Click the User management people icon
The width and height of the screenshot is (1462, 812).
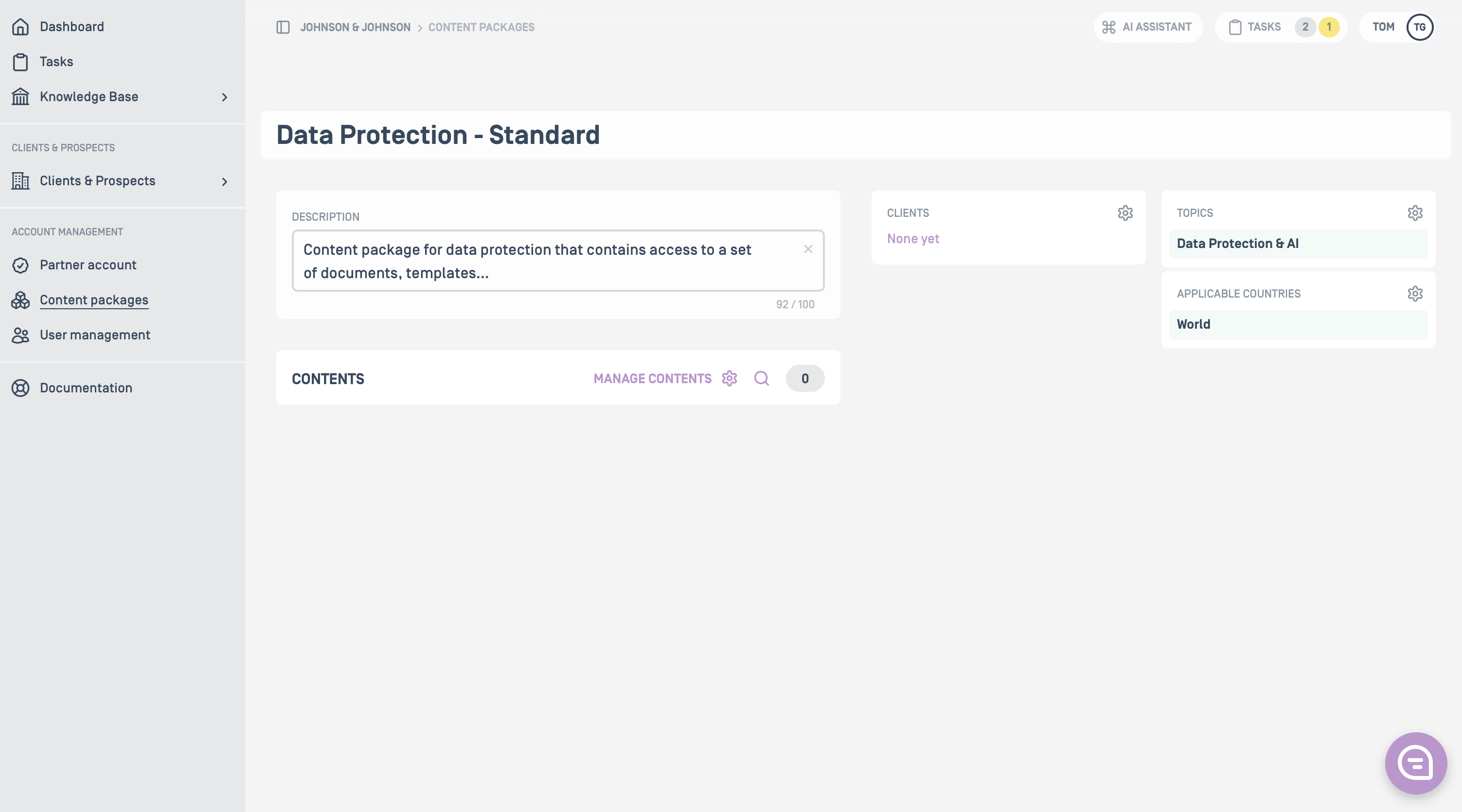point(20,335)
